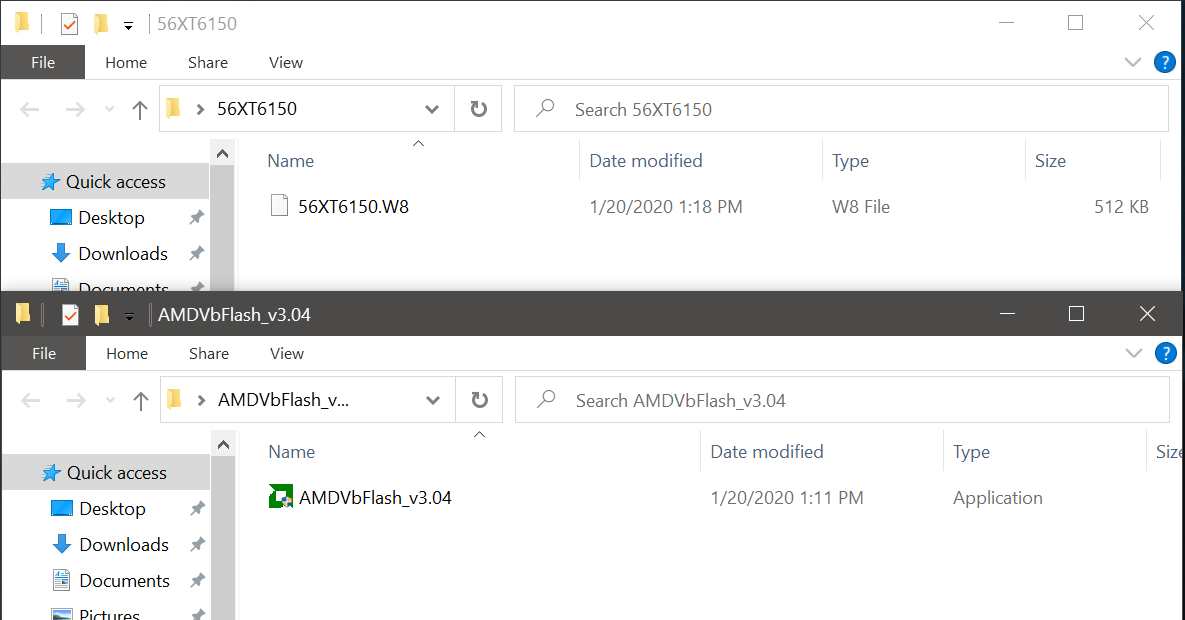Maximize the AMDVbFlash_v3.04 window
The width and height of the screenshot is (1185, 620).
pyautogui.click(x=1076, y=313)
